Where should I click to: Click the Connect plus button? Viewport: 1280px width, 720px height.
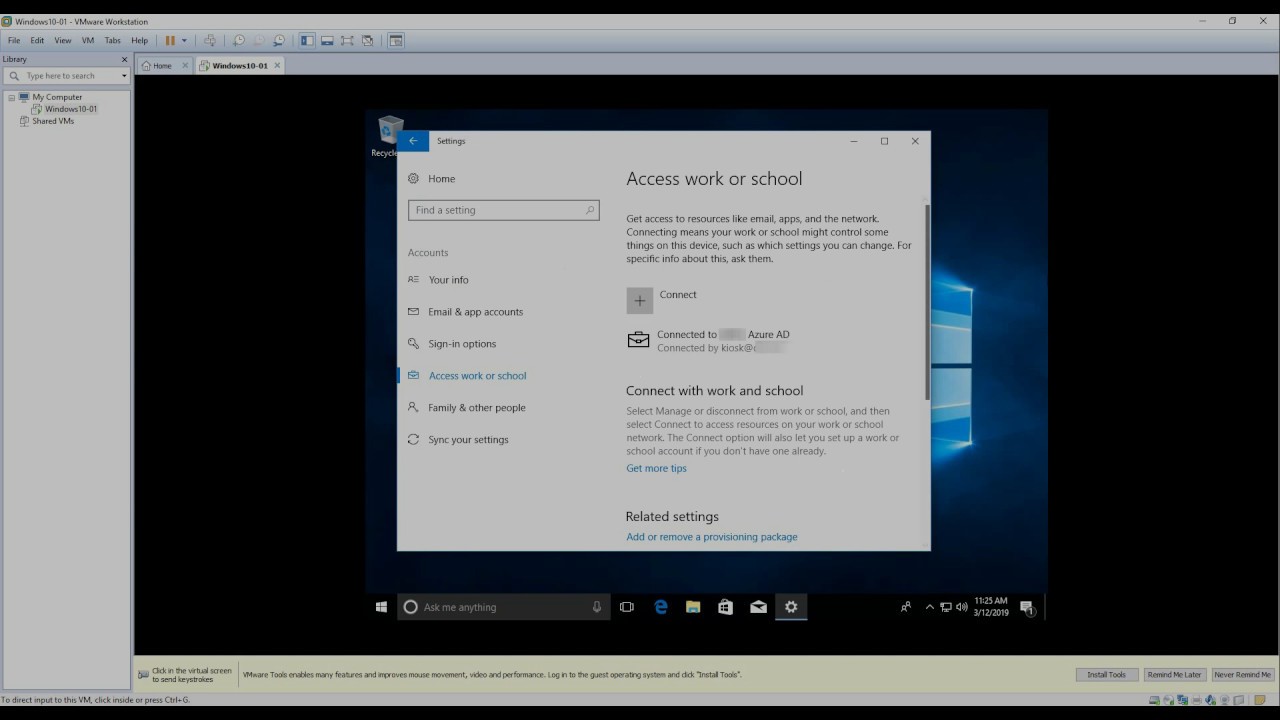coord(640,301)
